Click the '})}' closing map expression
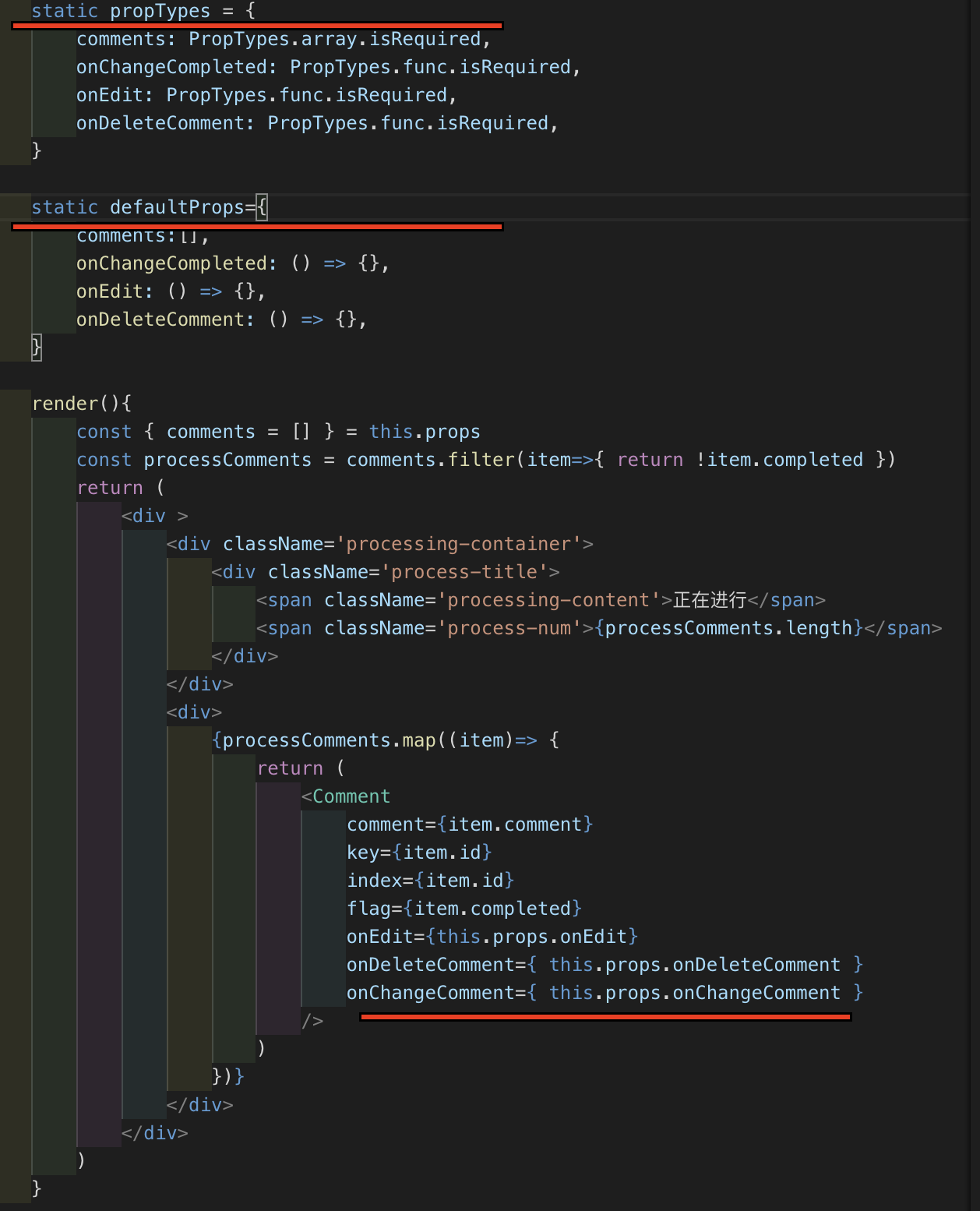Image resolution: width=980 pixels, height=1211 pixels. pyautogui.click(x=228, y=1077)
